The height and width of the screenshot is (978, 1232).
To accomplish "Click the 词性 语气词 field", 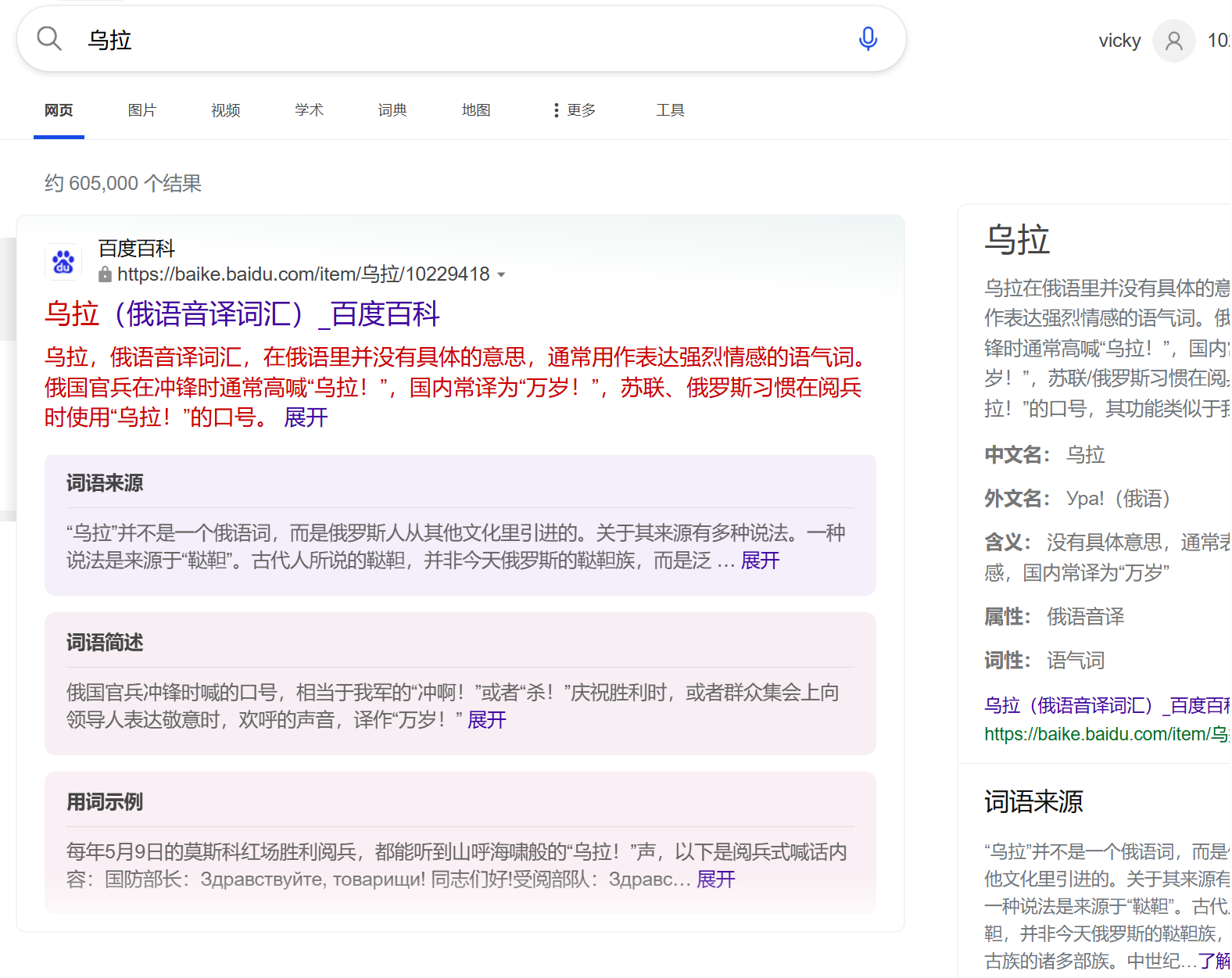I will (x=1044, y=661).
